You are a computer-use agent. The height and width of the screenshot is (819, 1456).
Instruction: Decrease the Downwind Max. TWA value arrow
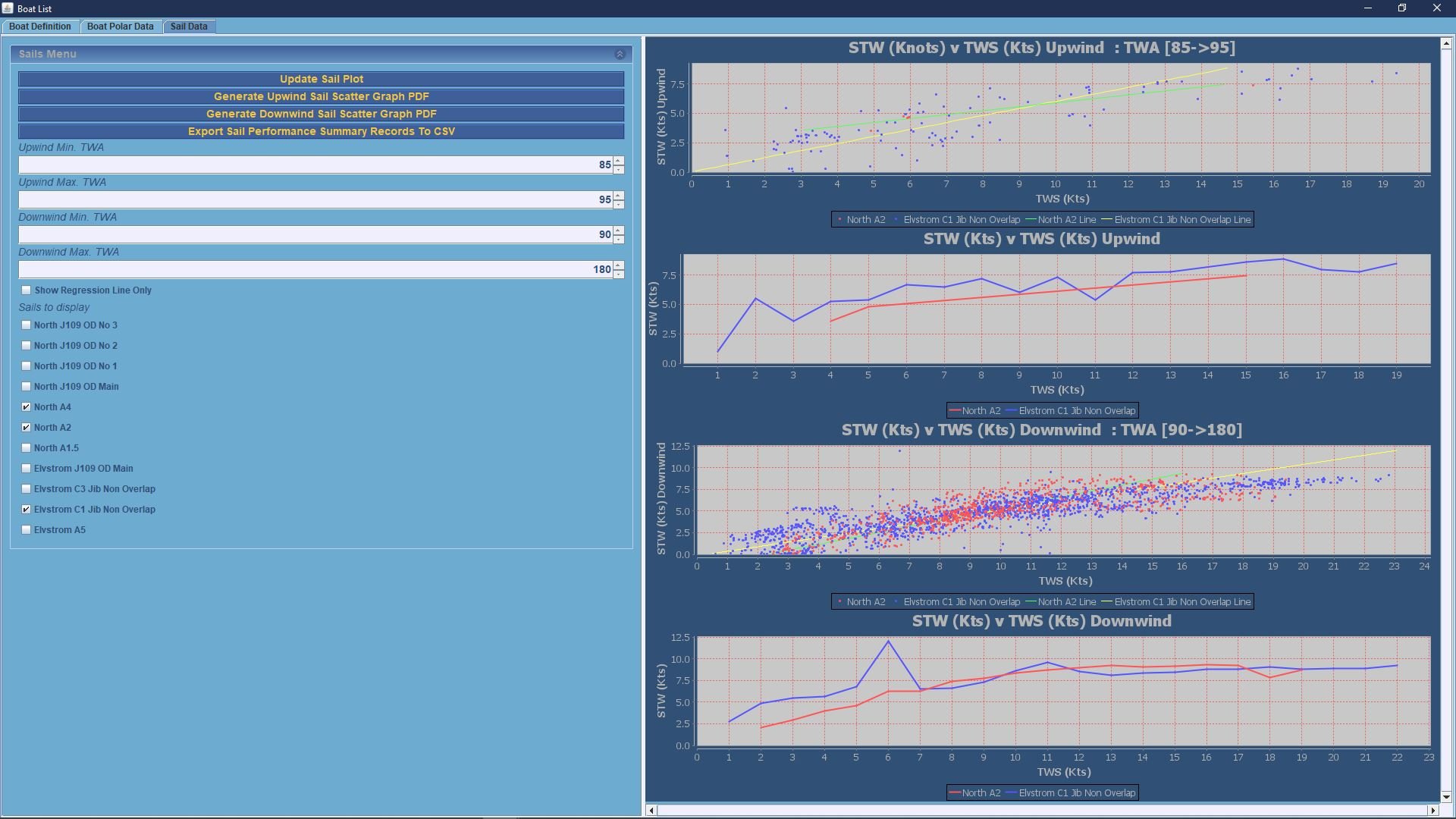pos(619,274)
